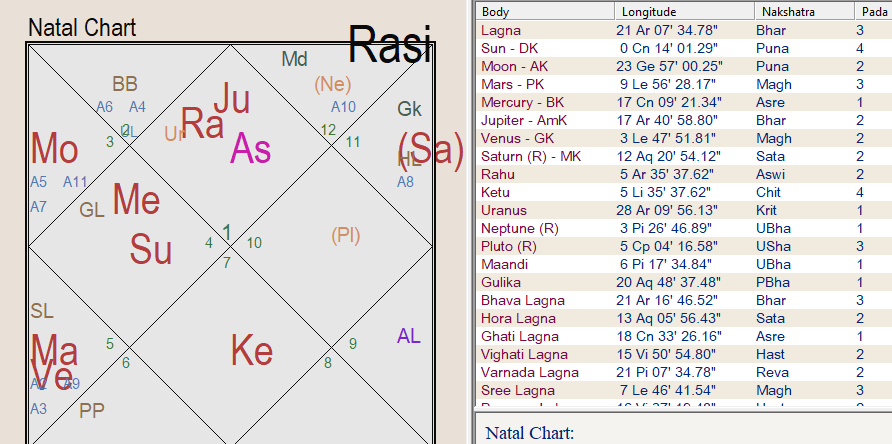Select the Sun - DK row

coord(684,48)
